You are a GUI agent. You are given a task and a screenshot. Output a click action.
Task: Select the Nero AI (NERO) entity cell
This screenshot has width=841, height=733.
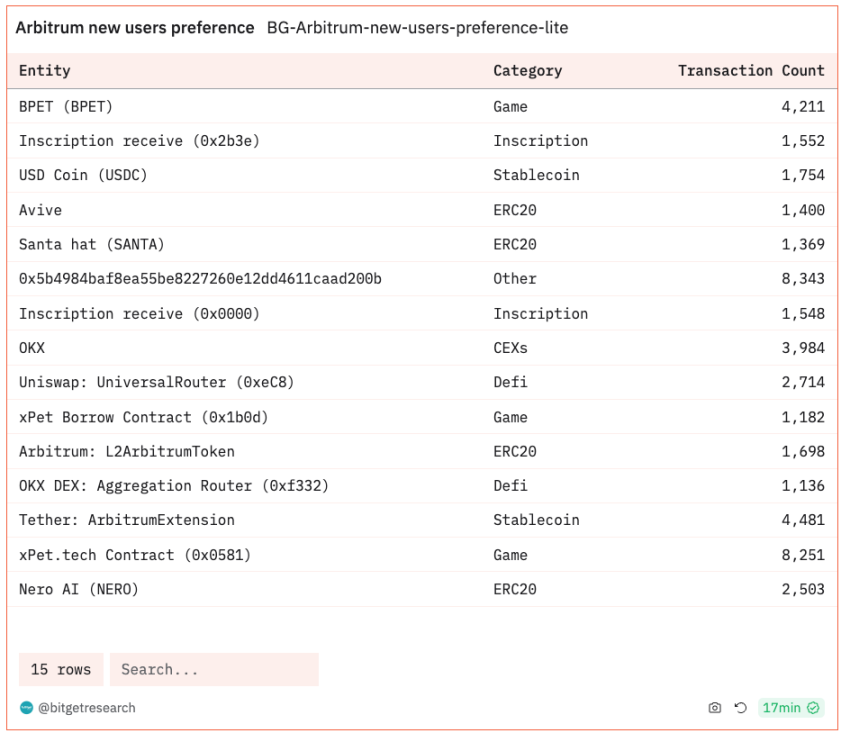(x=79, y=589)
